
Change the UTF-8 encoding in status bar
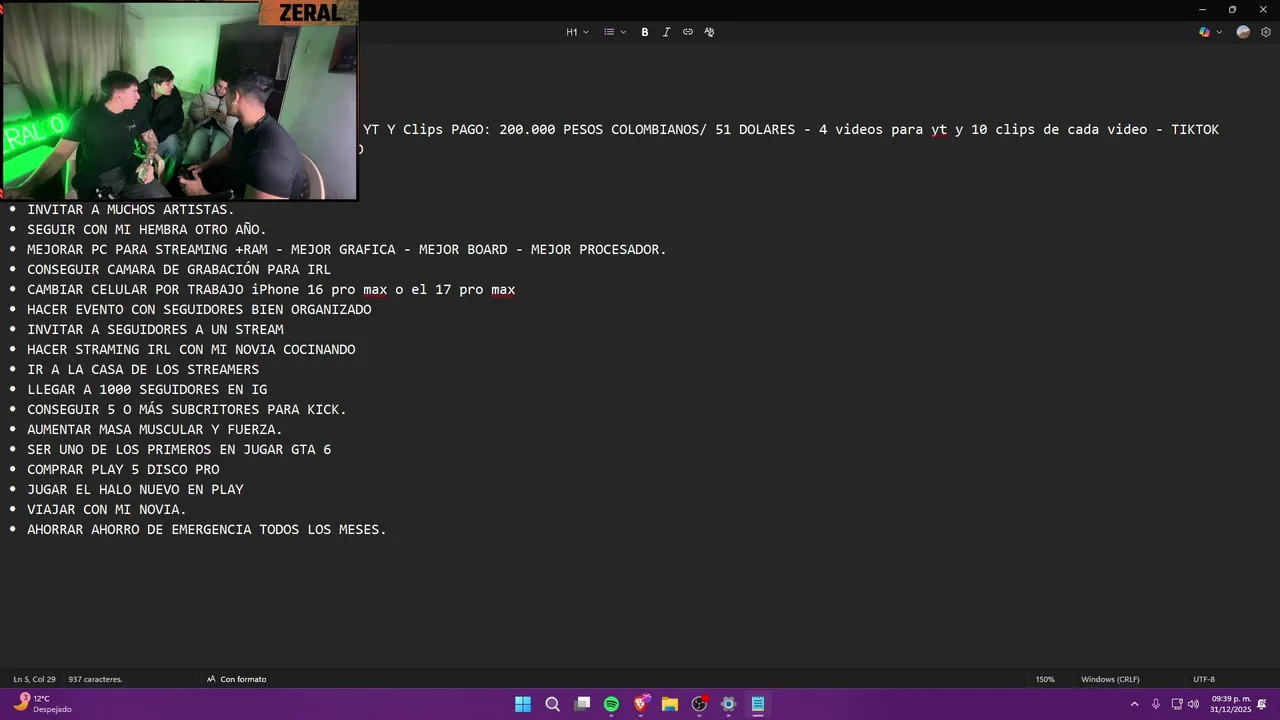point(1204,679)
